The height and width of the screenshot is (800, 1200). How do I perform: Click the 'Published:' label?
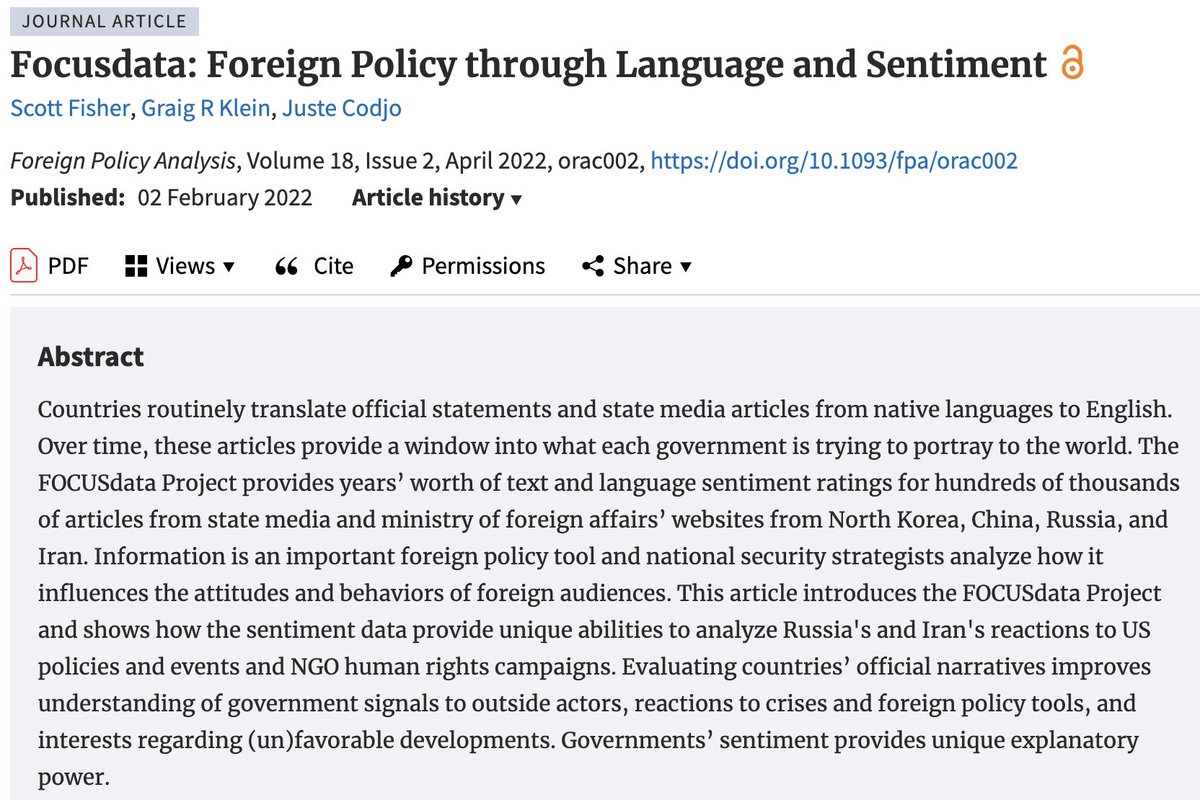[x=69, y=198]
